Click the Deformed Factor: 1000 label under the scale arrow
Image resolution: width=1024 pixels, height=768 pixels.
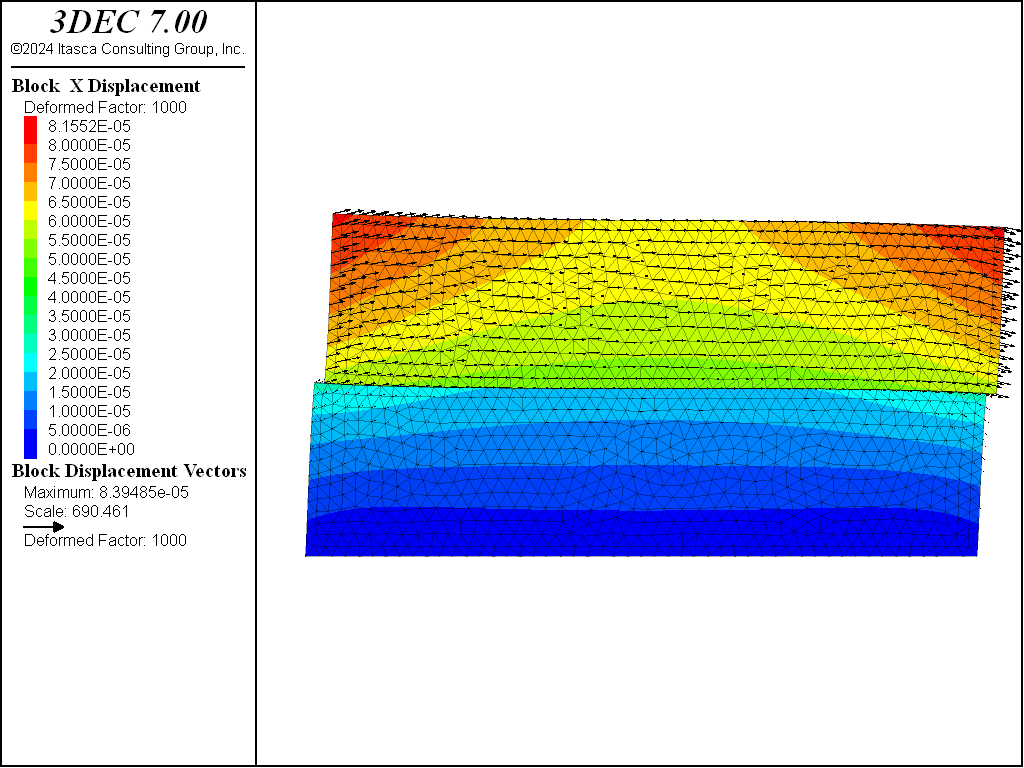[105, 540]
